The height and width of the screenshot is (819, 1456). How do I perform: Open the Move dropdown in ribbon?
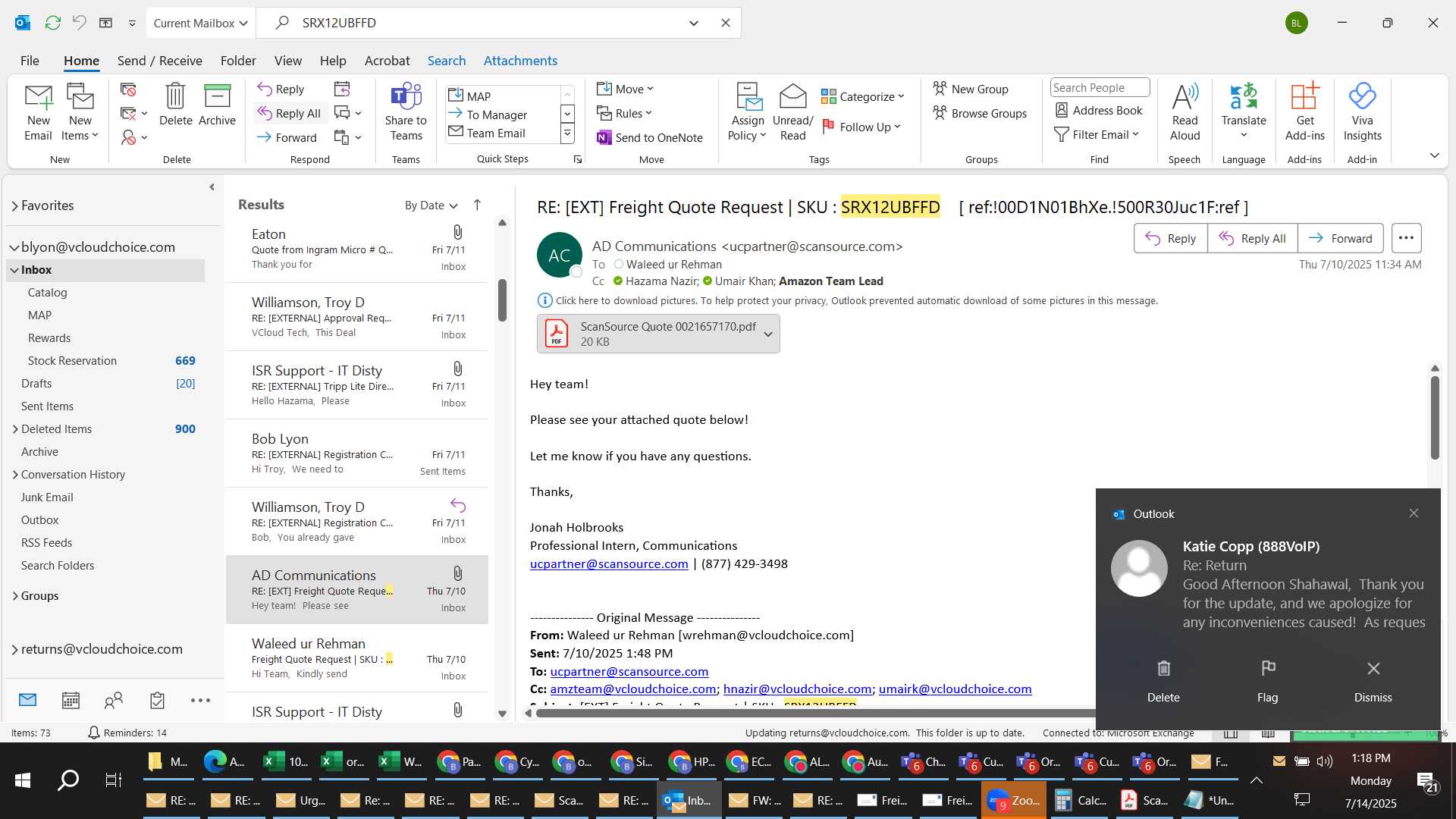pos(625,89)
